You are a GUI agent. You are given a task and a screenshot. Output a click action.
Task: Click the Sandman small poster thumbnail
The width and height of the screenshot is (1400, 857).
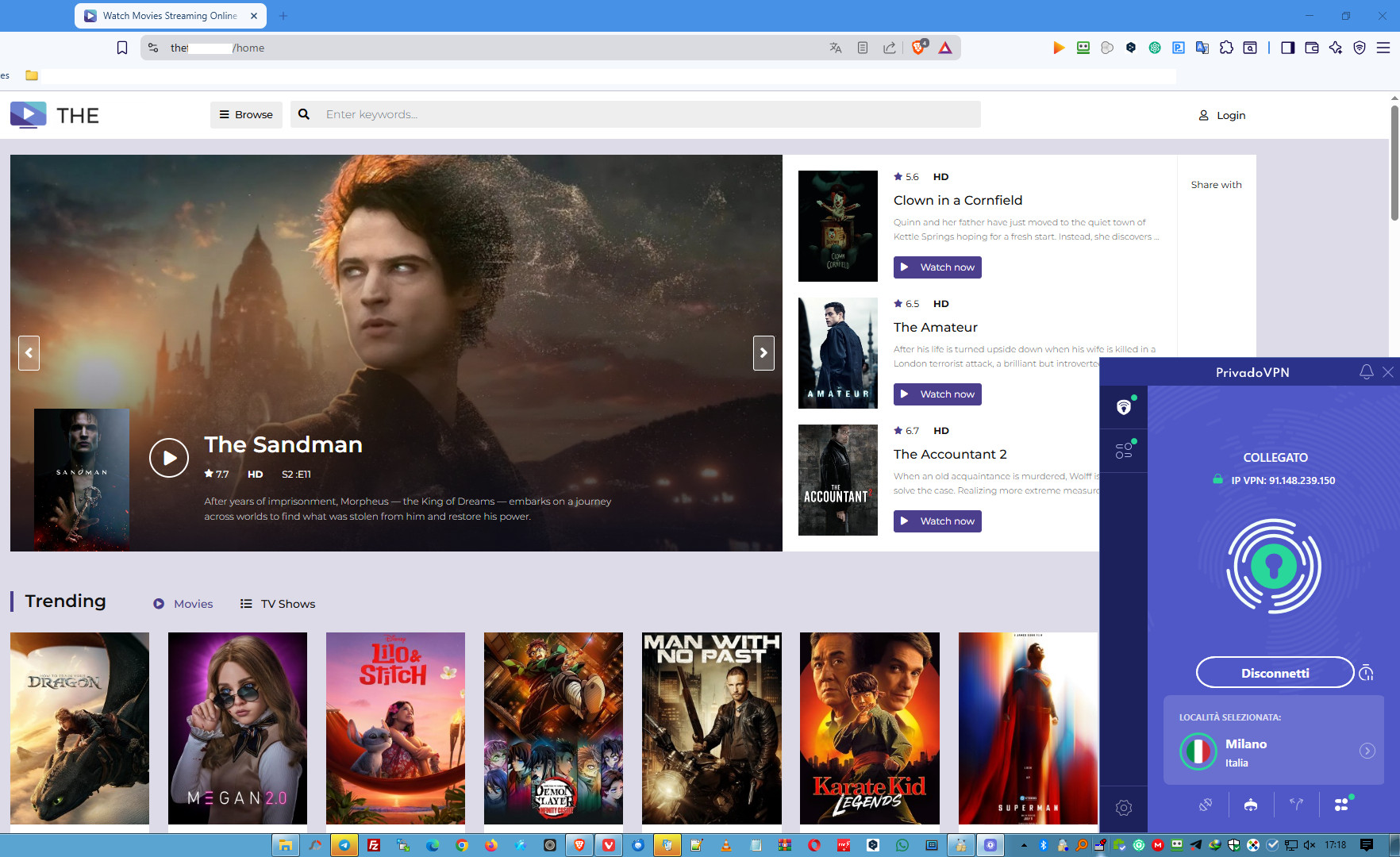pos(82,479)
